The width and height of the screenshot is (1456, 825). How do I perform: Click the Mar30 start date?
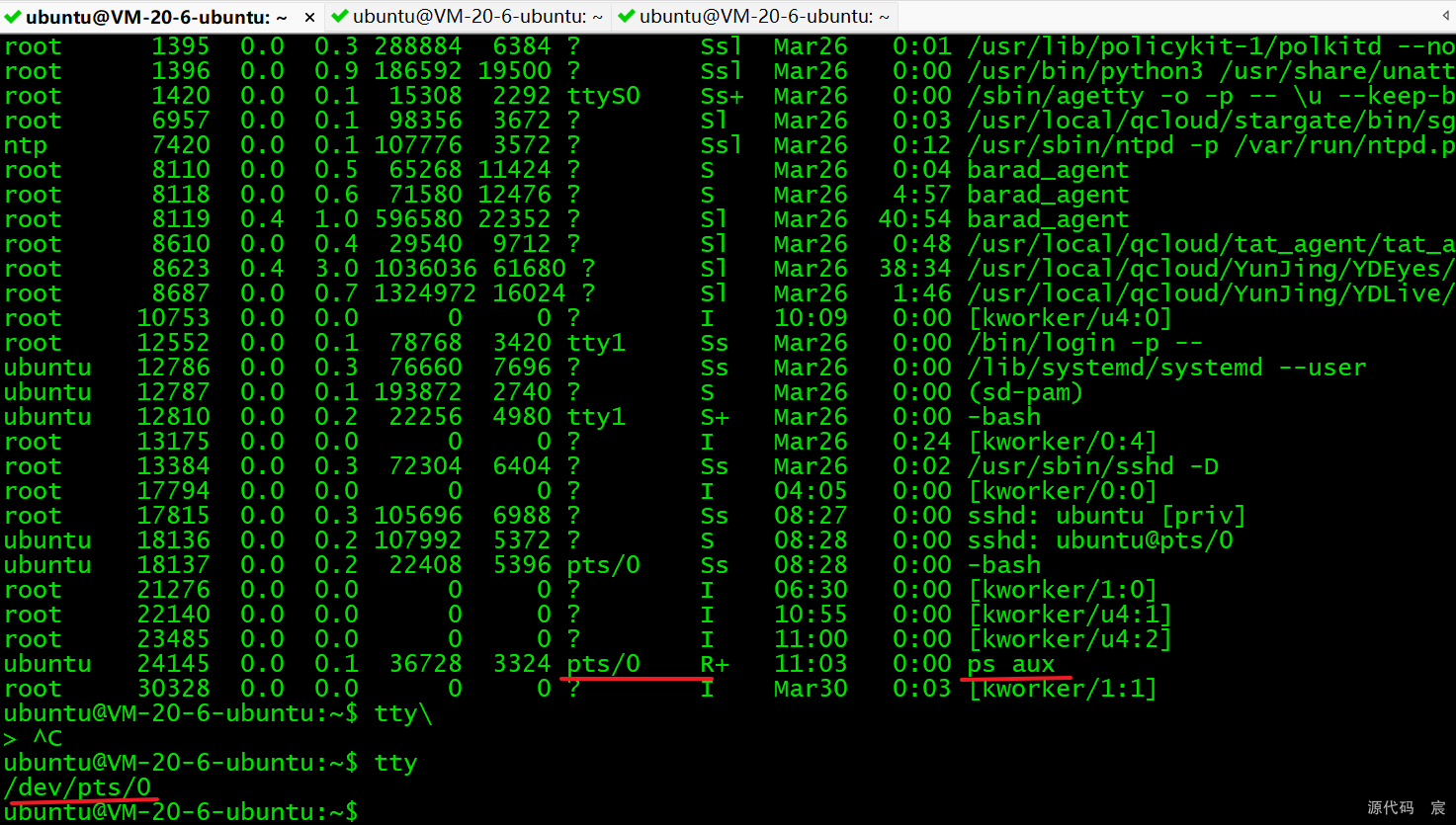(811, 689)
